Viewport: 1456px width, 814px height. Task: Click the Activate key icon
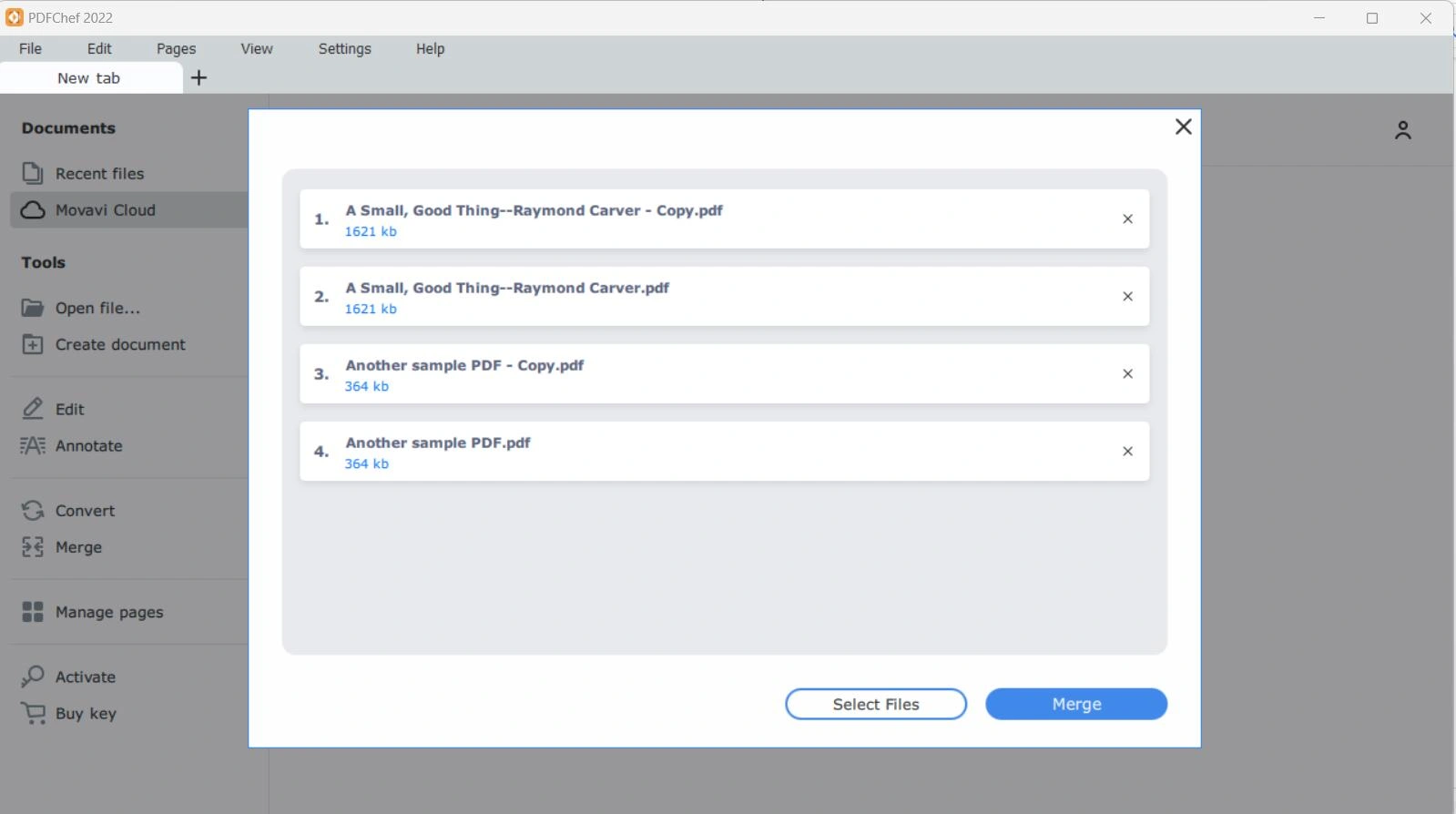point(33,677)
